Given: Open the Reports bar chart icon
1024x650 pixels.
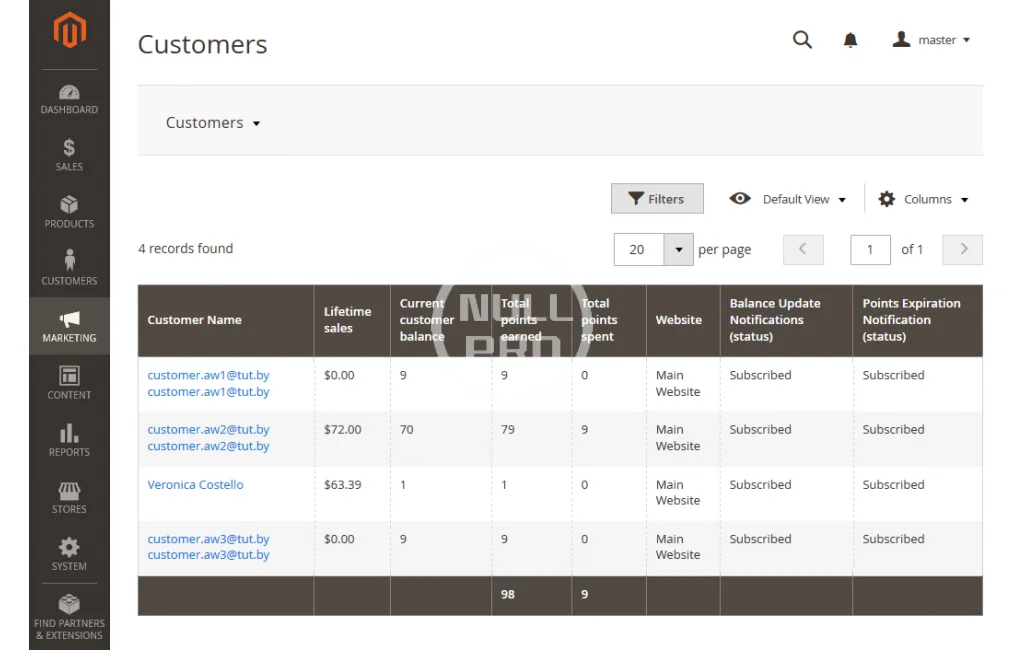Looking at the screenshot, I should point(69,440).
